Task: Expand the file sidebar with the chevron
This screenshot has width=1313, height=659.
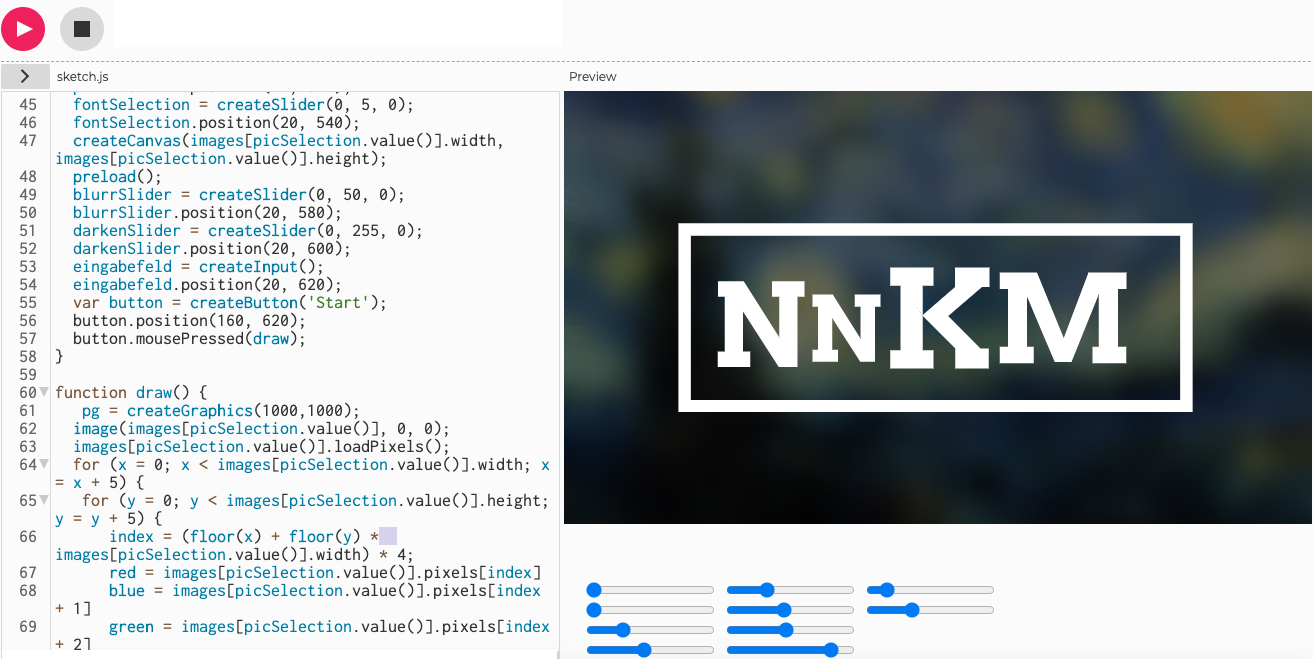Action: [x=25, y=76]
